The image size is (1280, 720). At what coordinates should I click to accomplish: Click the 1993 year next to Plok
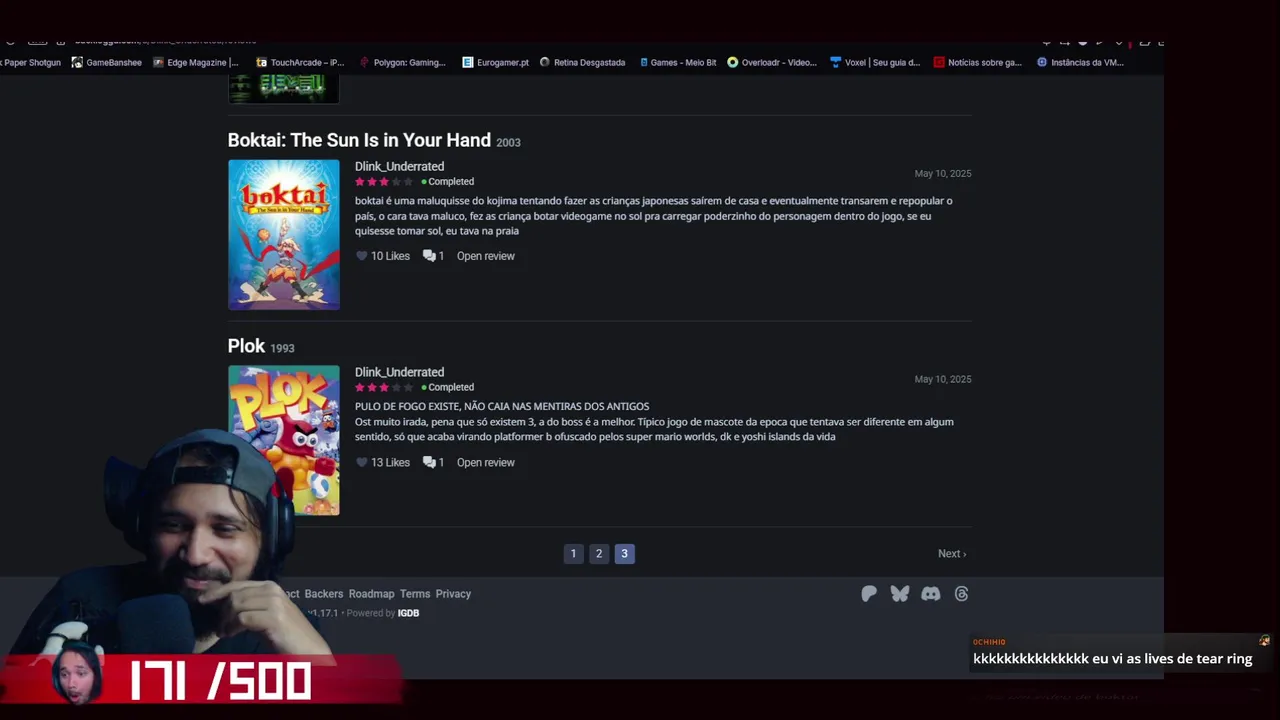coord(282,348)
